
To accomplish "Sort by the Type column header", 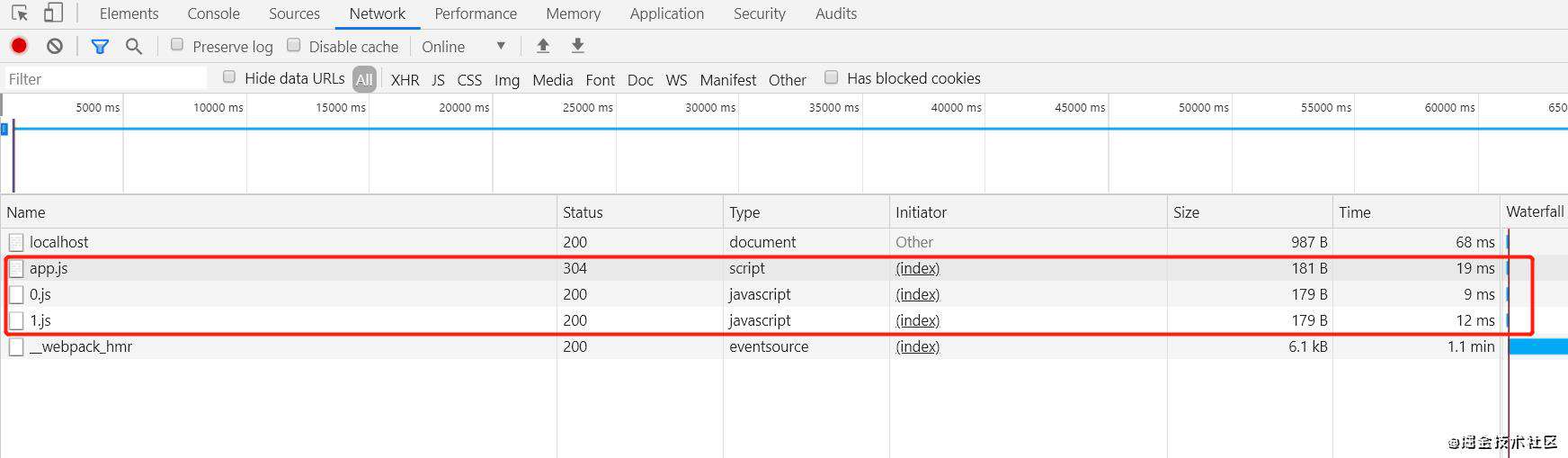I will click(x=806, y=212).
